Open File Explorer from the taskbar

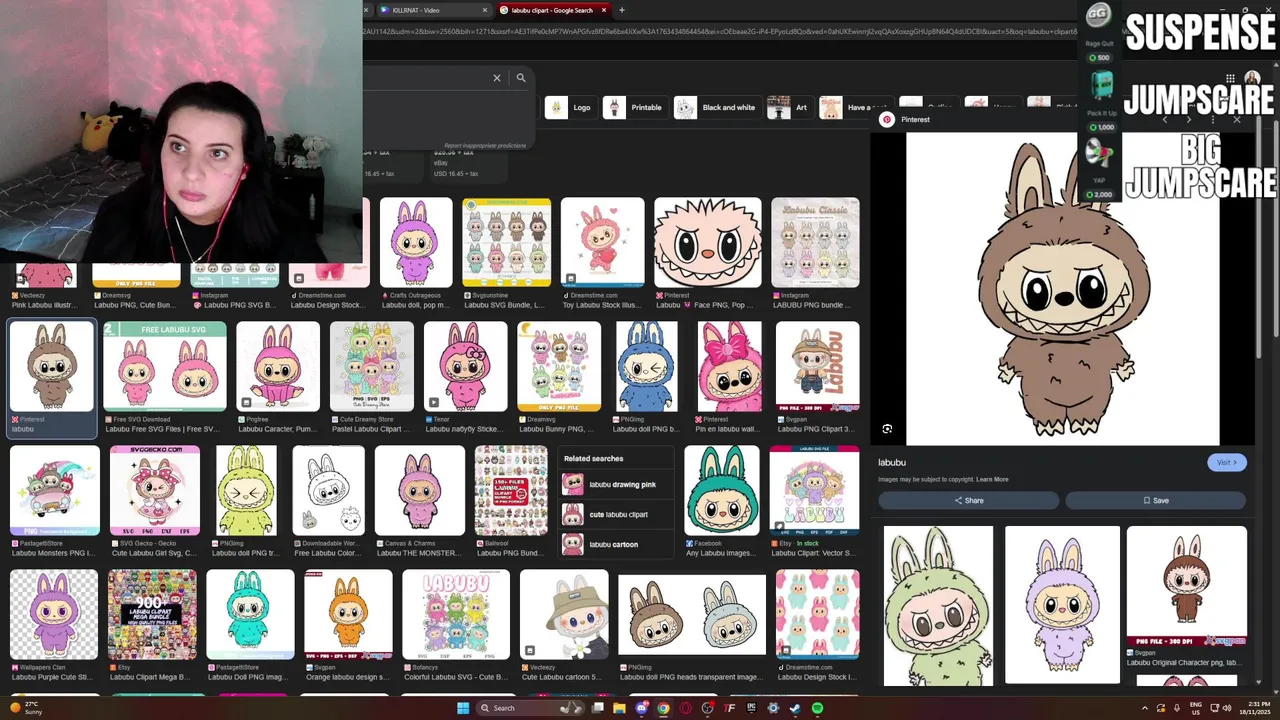tap(619, 708)
